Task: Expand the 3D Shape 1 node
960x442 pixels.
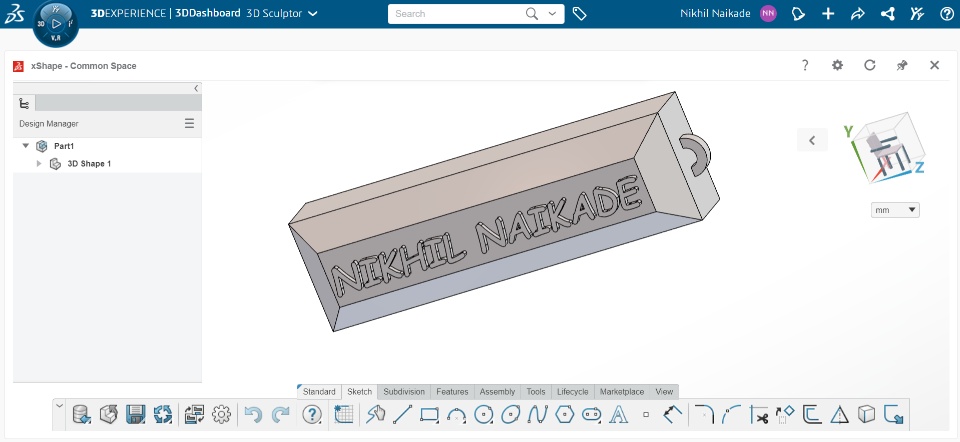Action: pos(39,163)
